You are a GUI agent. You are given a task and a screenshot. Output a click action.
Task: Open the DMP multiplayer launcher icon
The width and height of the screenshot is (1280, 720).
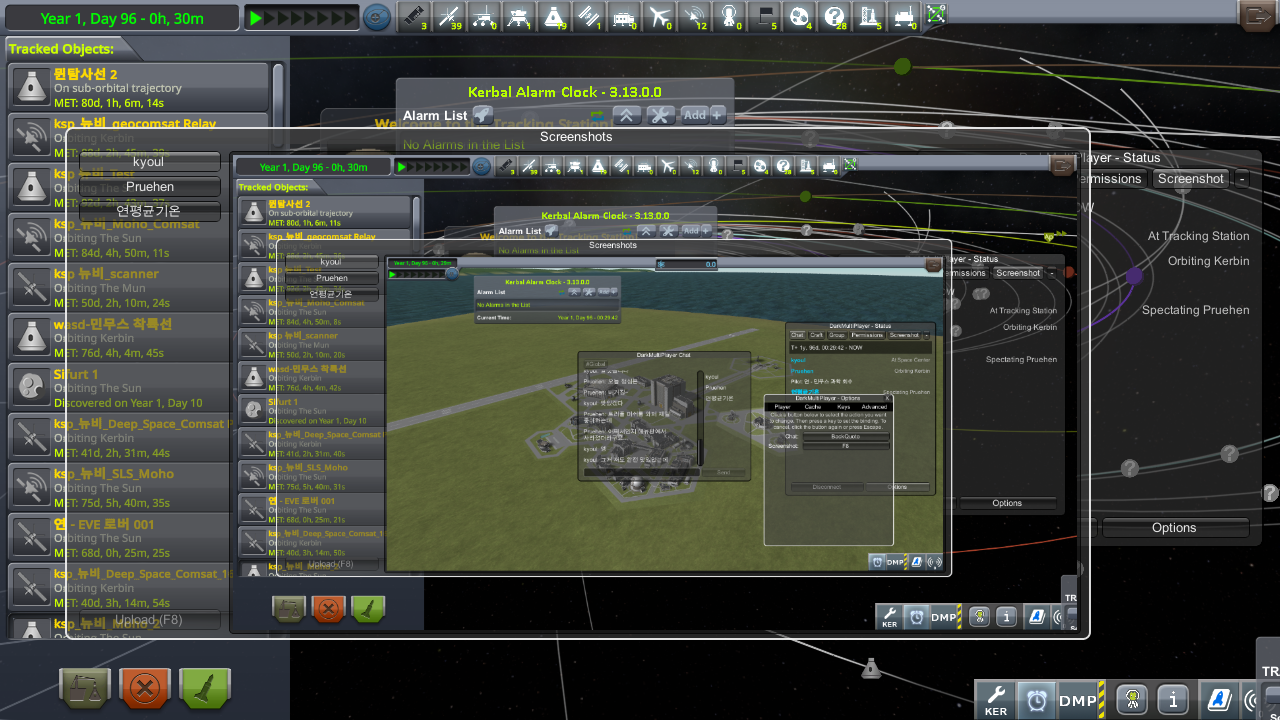point(1078,700)
